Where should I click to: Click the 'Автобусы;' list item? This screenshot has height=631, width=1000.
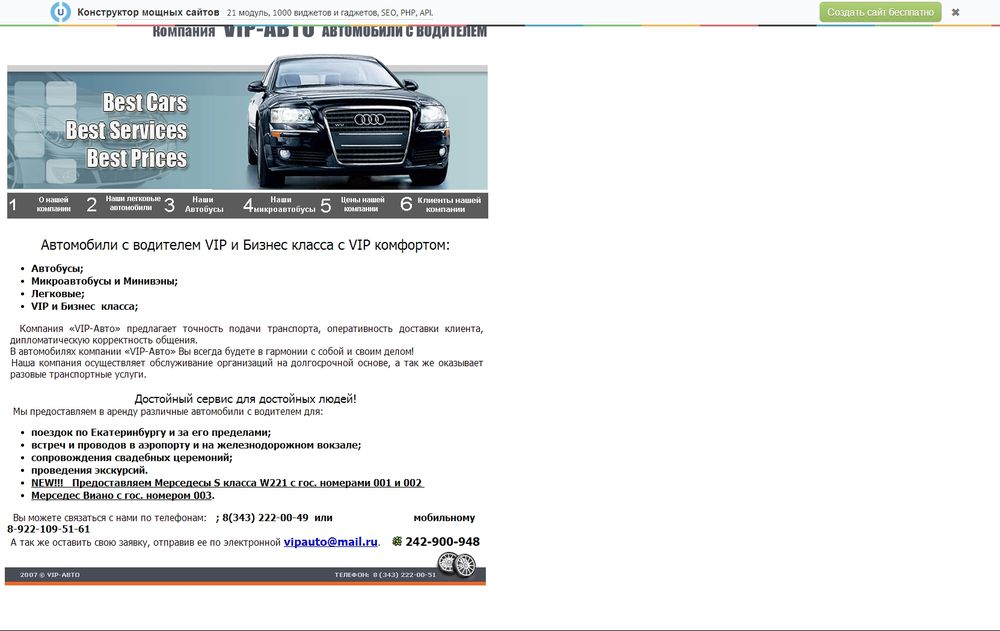57,269
